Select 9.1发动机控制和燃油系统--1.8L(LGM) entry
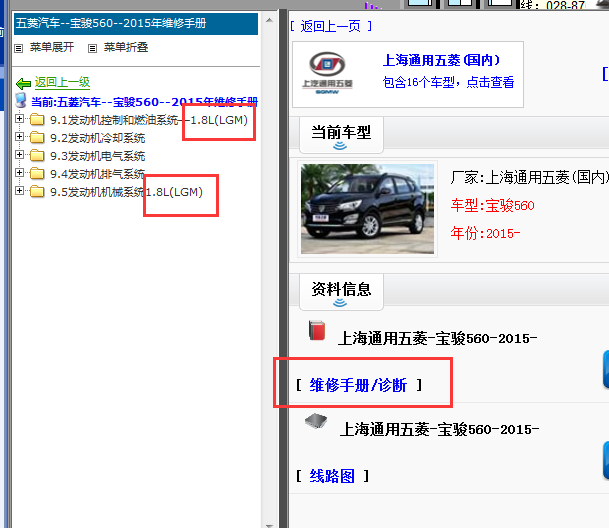 click(149, 120)
